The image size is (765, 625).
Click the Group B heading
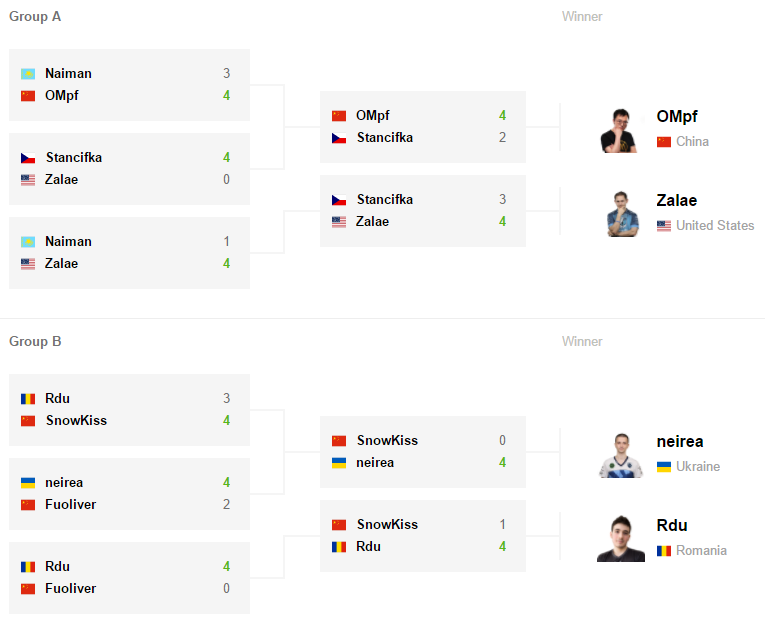coord(35,342)
